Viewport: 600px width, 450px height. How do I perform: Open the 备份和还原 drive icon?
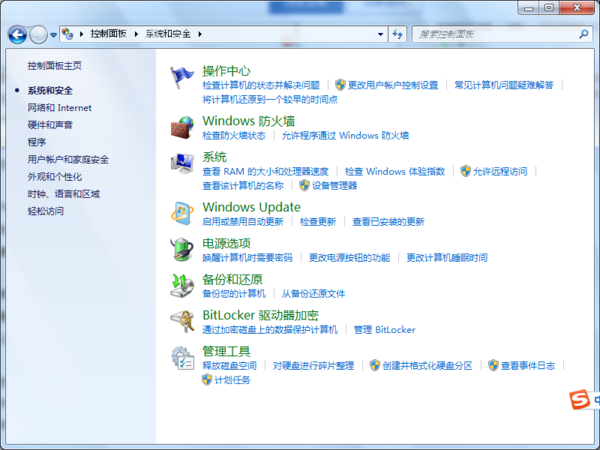click(x=182, y=285)
